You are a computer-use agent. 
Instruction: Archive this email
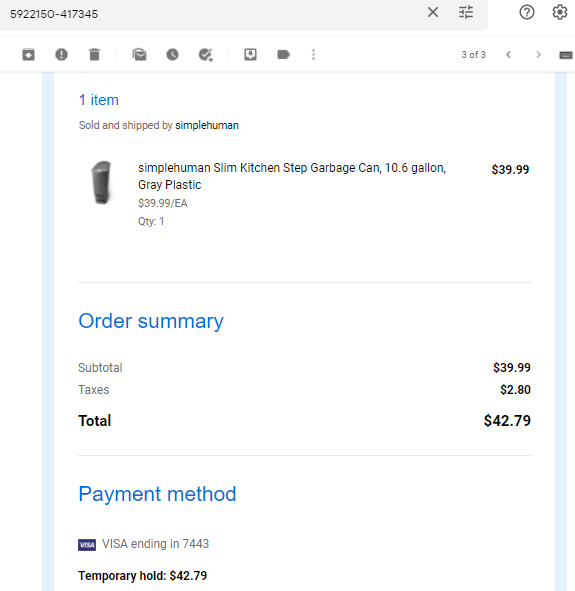coord(28,55)
